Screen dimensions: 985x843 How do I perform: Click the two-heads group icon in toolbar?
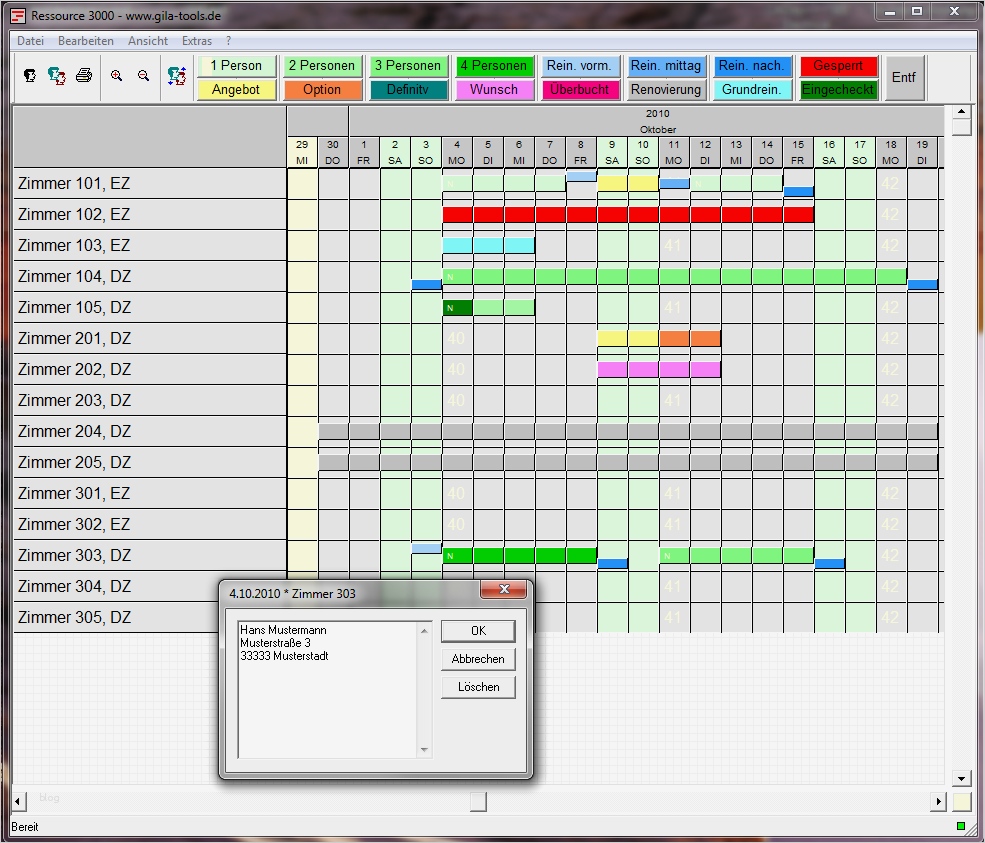pos(57,76)
